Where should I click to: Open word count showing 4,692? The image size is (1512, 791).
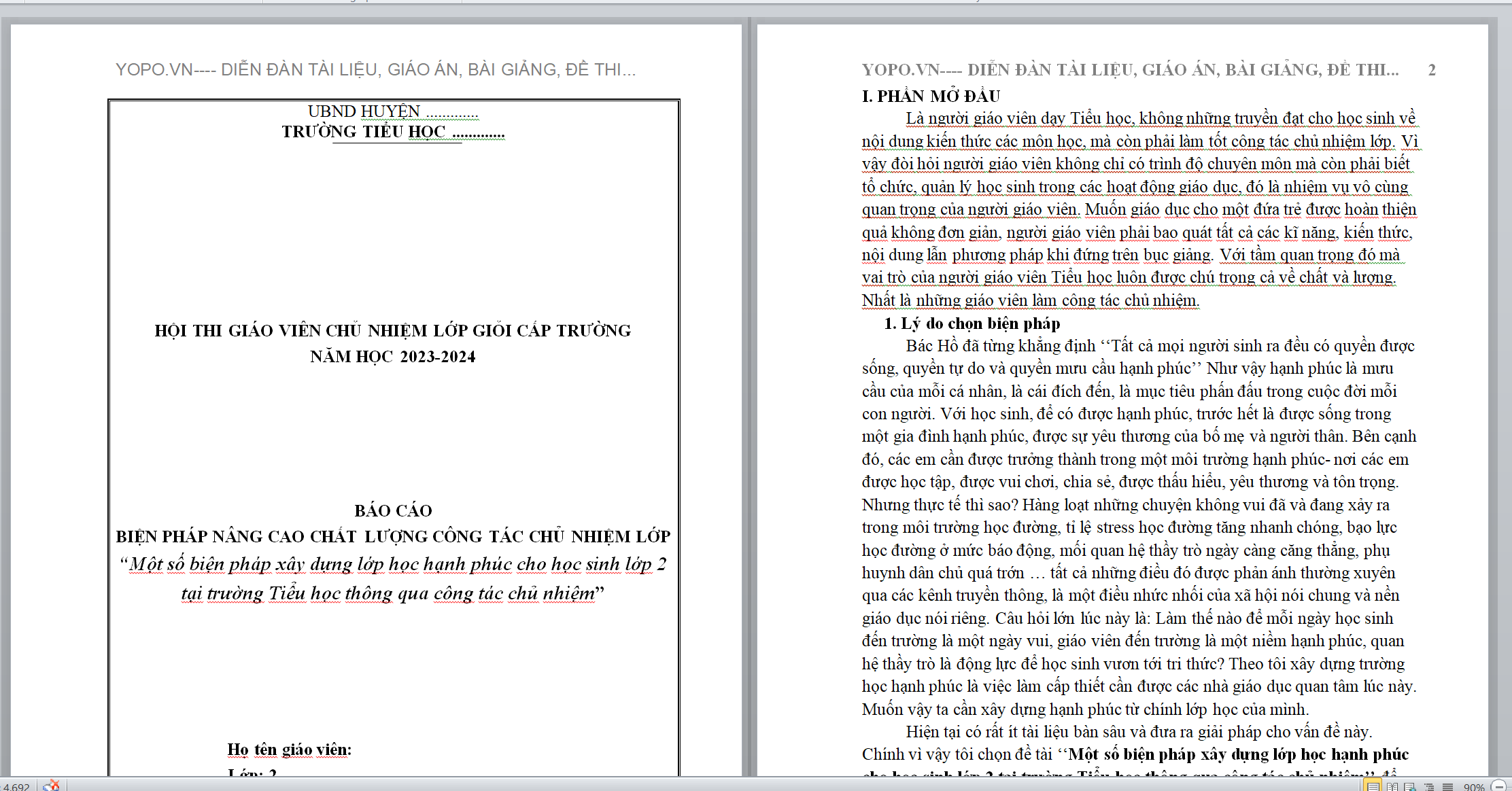click(x=15, y=787)
